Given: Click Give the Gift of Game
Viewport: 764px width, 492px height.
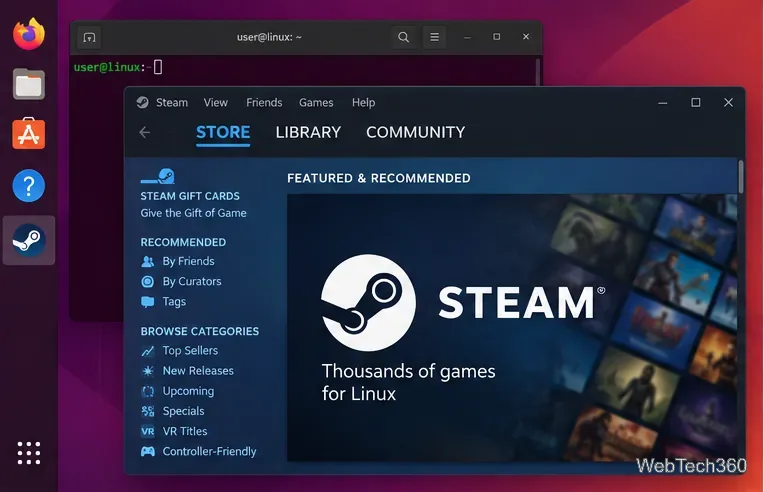Looking at the screenshot, I should (193, 213).
